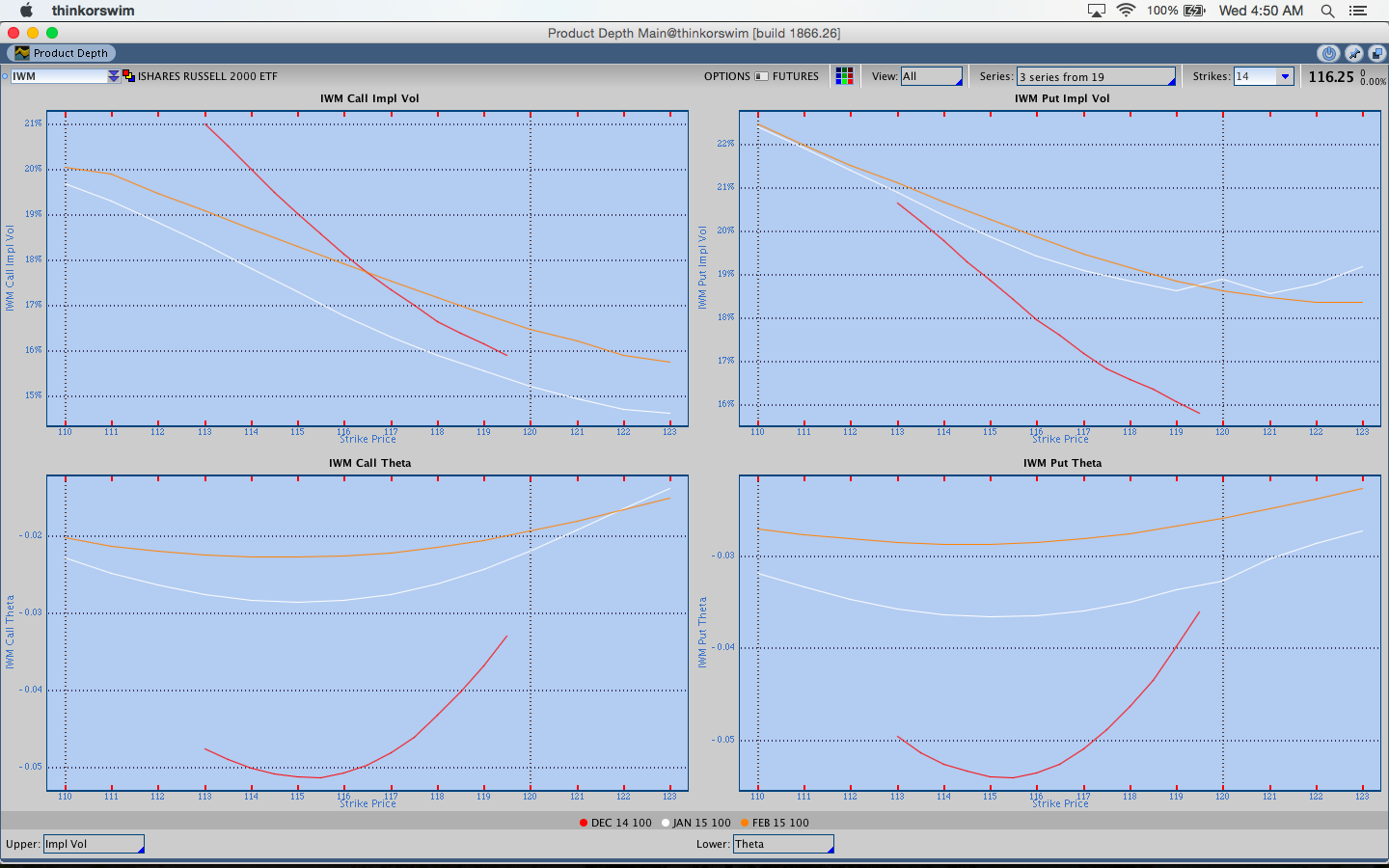Click the DEC 14 100 legend text

621,823
